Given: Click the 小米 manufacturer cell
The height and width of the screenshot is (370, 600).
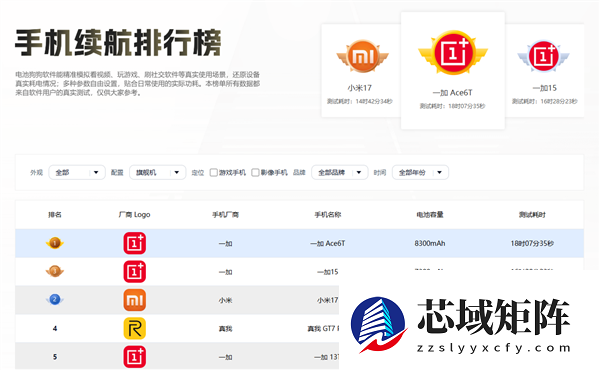Looking at the screenshot, I should (x=225, y=300).
